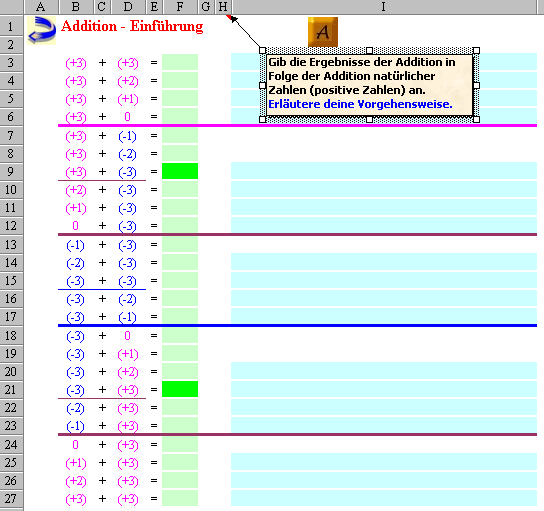Click answer cell for (+3) + (+2) in row 4
Screen dimensions: 544x511
point(180,80)
